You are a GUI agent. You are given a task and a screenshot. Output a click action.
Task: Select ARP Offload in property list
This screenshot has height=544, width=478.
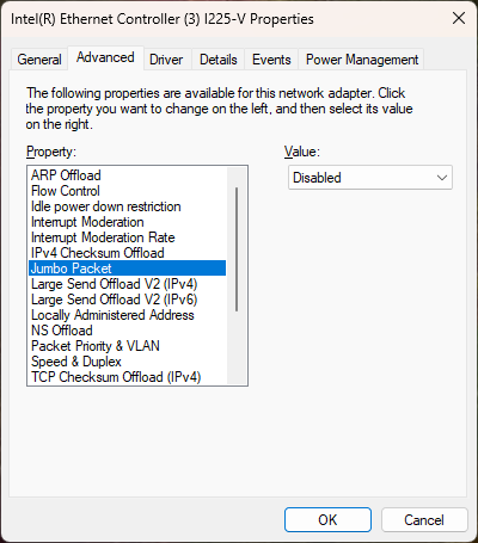tap(127, 175)
